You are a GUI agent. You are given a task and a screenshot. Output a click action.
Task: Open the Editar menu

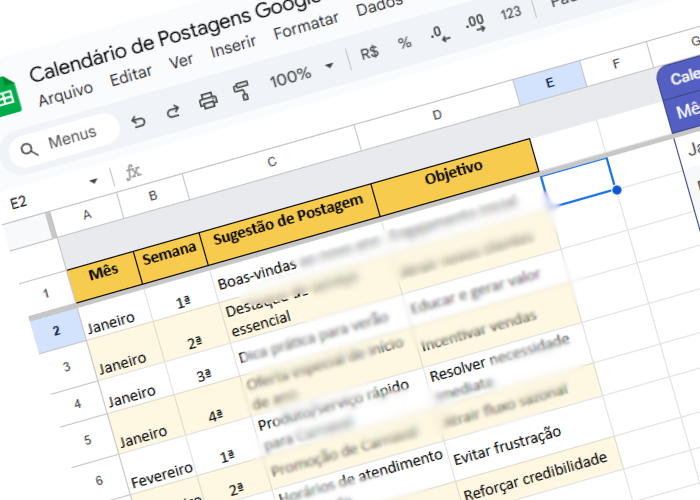(x=131, y=75)
